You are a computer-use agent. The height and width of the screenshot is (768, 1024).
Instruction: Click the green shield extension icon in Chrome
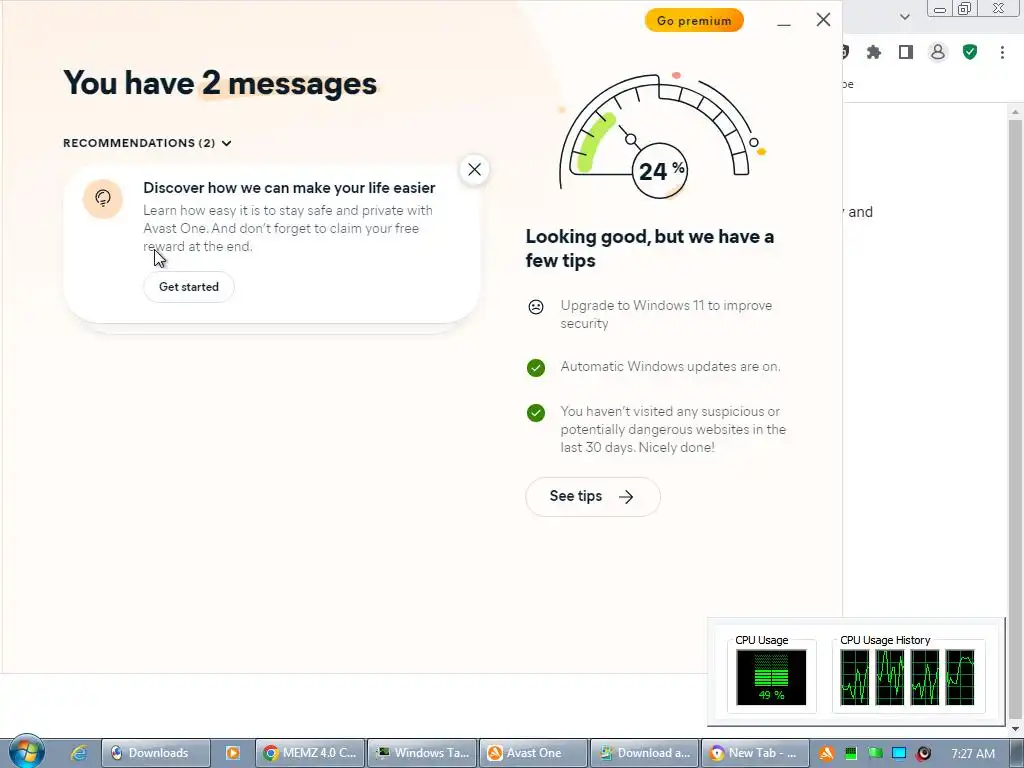(970, 52)
